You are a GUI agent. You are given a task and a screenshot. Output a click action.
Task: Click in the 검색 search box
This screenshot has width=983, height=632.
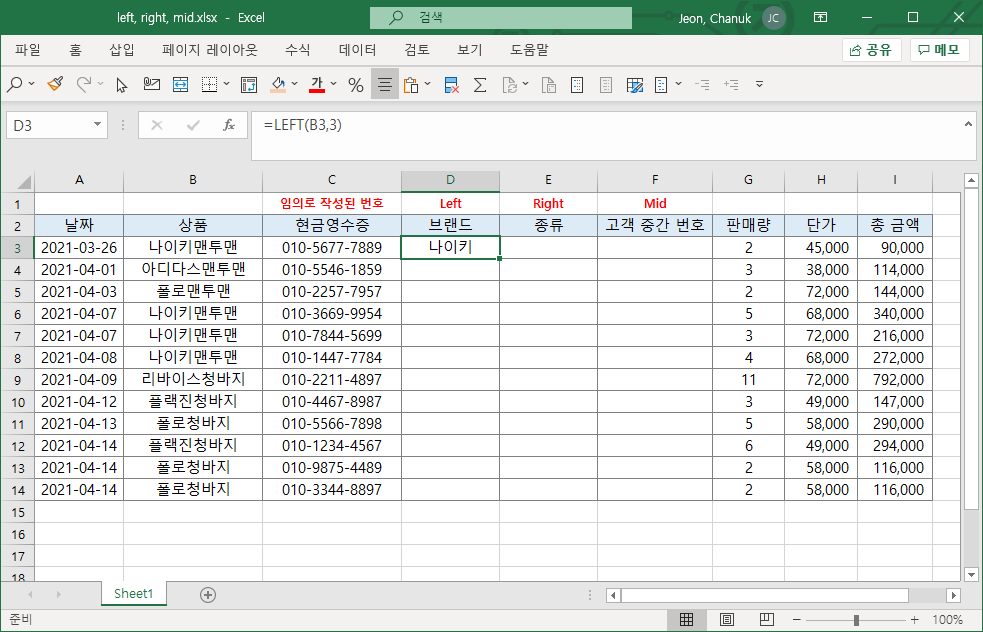[x=501, y=18]
